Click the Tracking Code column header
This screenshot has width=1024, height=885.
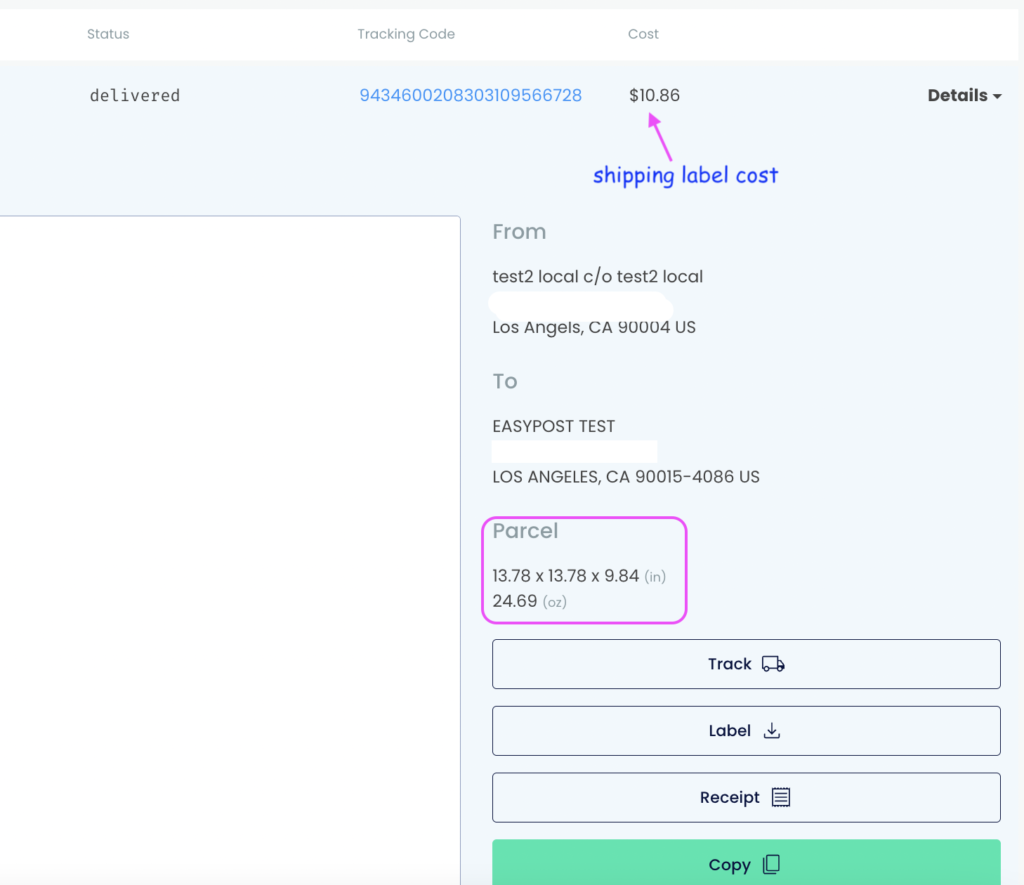[406, 34]
